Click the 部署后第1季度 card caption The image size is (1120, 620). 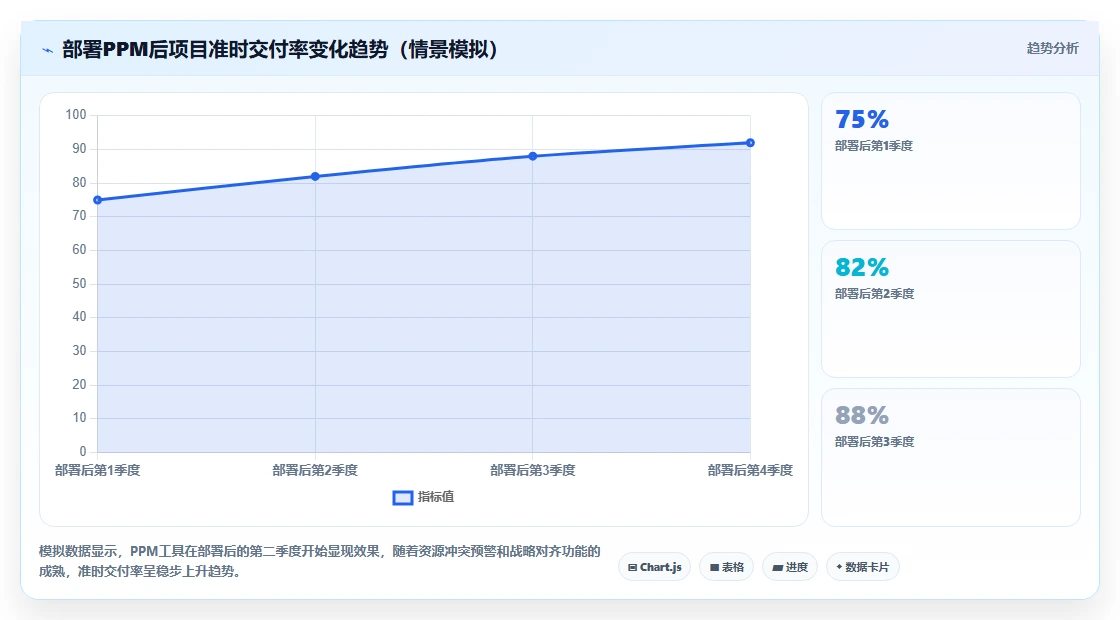(x=874, y=146)
